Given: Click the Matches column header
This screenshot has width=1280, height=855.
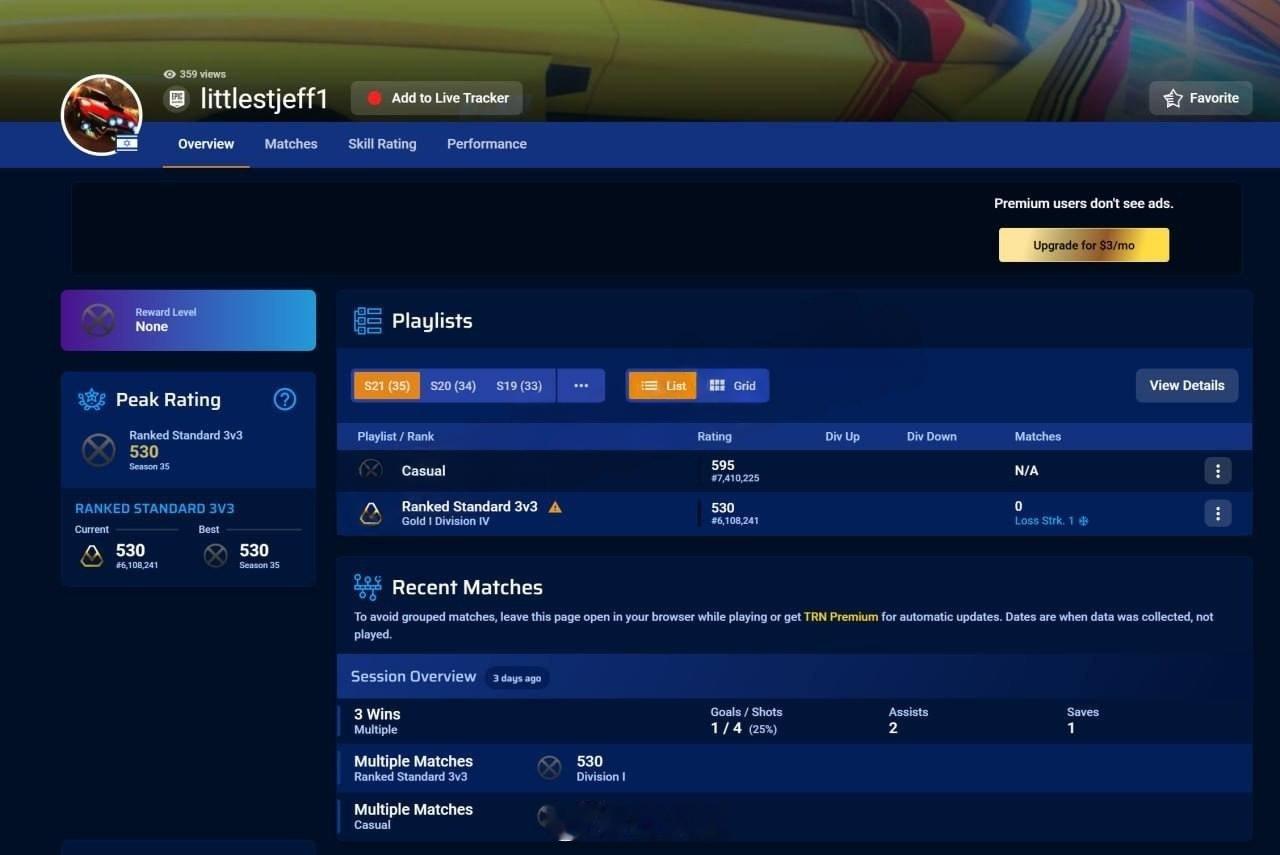Looking at the screenshot, I should pos(1038,436).
